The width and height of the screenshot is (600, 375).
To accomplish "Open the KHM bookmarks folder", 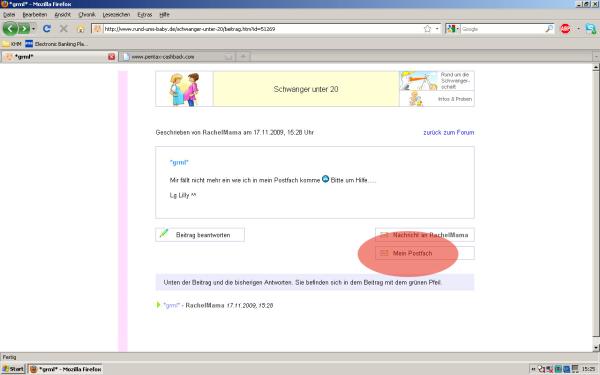I will (12, 44).
